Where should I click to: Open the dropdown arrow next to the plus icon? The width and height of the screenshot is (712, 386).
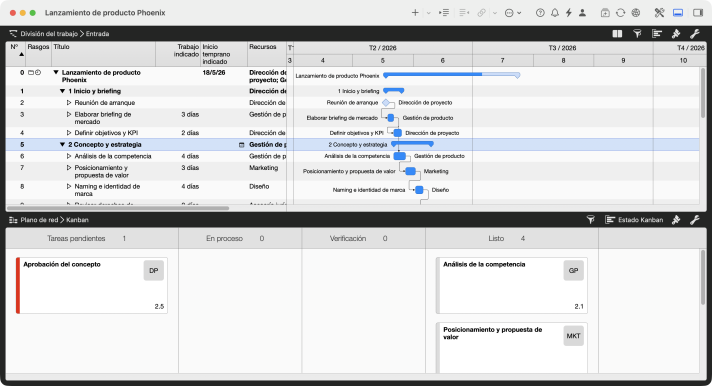click(428, 13)
